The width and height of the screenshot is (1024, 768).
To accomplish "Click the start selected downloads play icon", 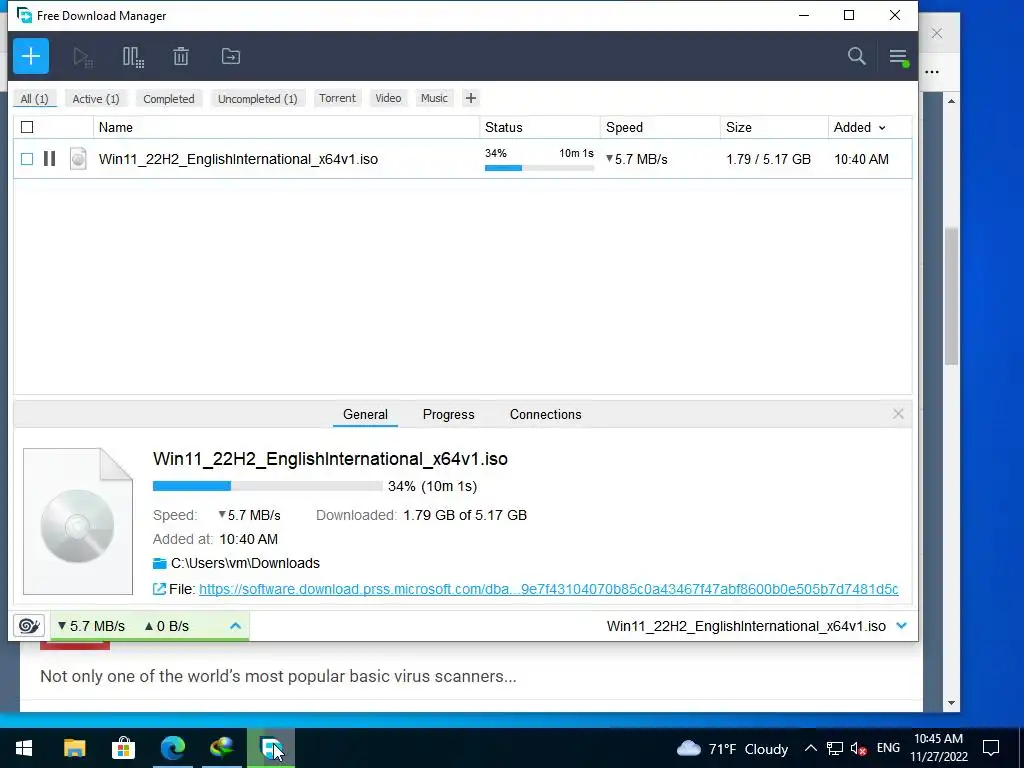I will click(x=82, y=57).
